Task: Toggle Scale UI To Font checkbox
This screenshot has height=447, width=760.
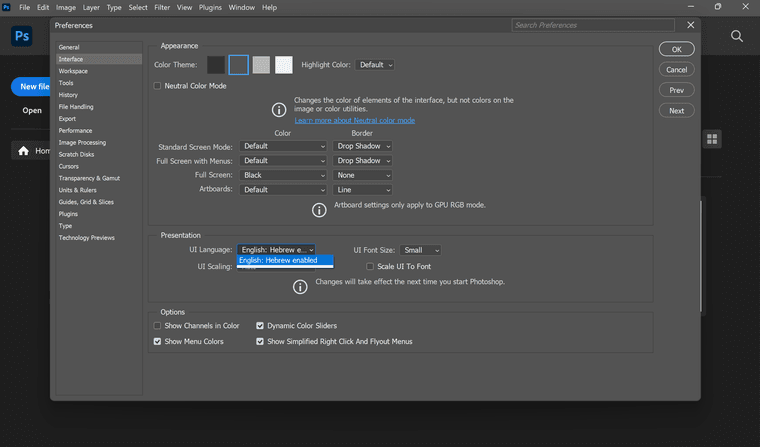Action: pyautogui.click(x=370, y=266)
